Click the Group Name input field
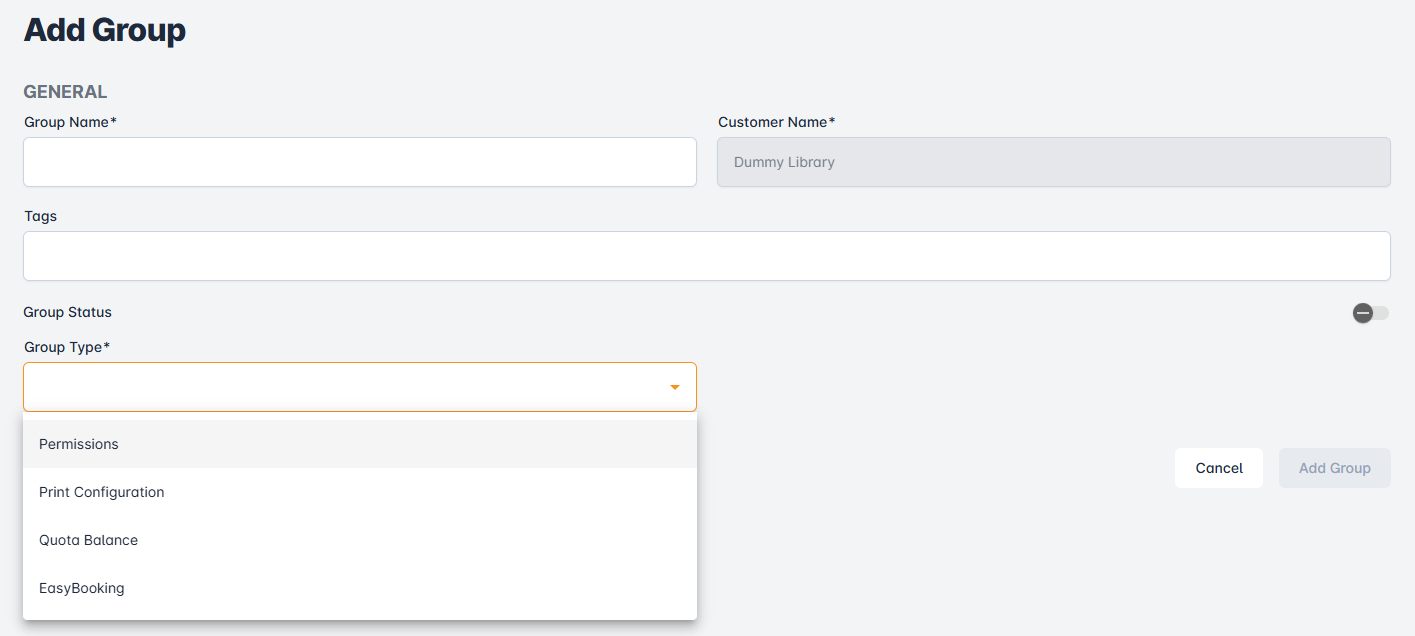This screenshot has width=1415, height=636. coord(359,162)
